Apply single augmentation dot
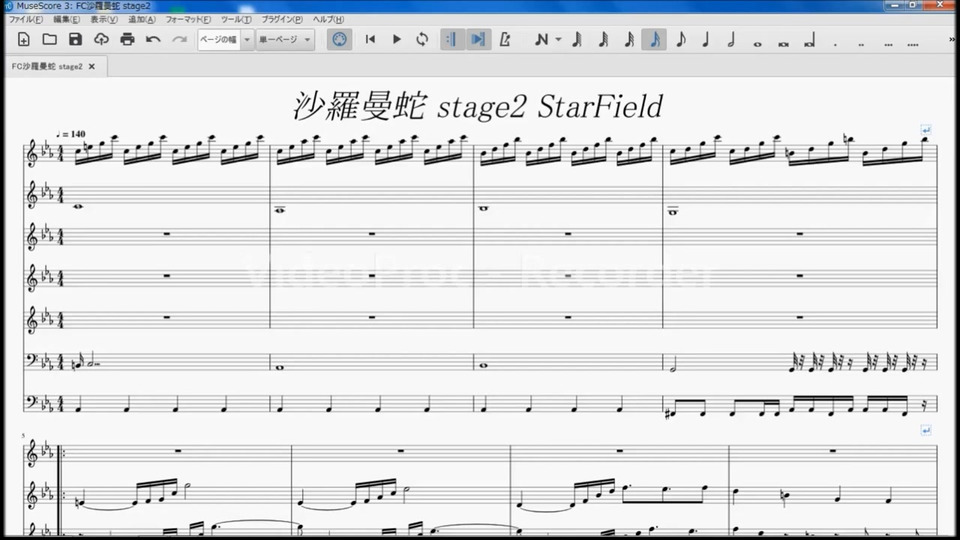This screenshot has width=960, height=540. [835, 43]
